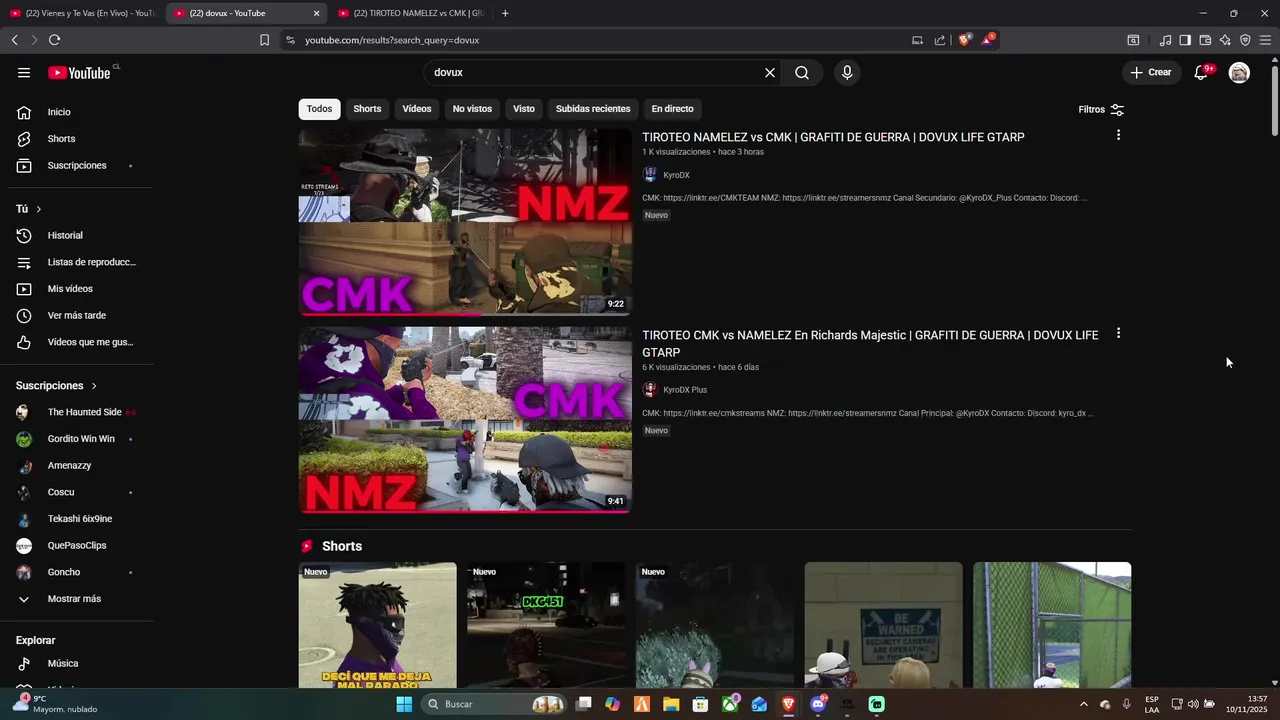Open TIROTEO CMK vs NAMELEZ title link
This screenshot has height=720, width=1280.
click(x=870, y=344)
